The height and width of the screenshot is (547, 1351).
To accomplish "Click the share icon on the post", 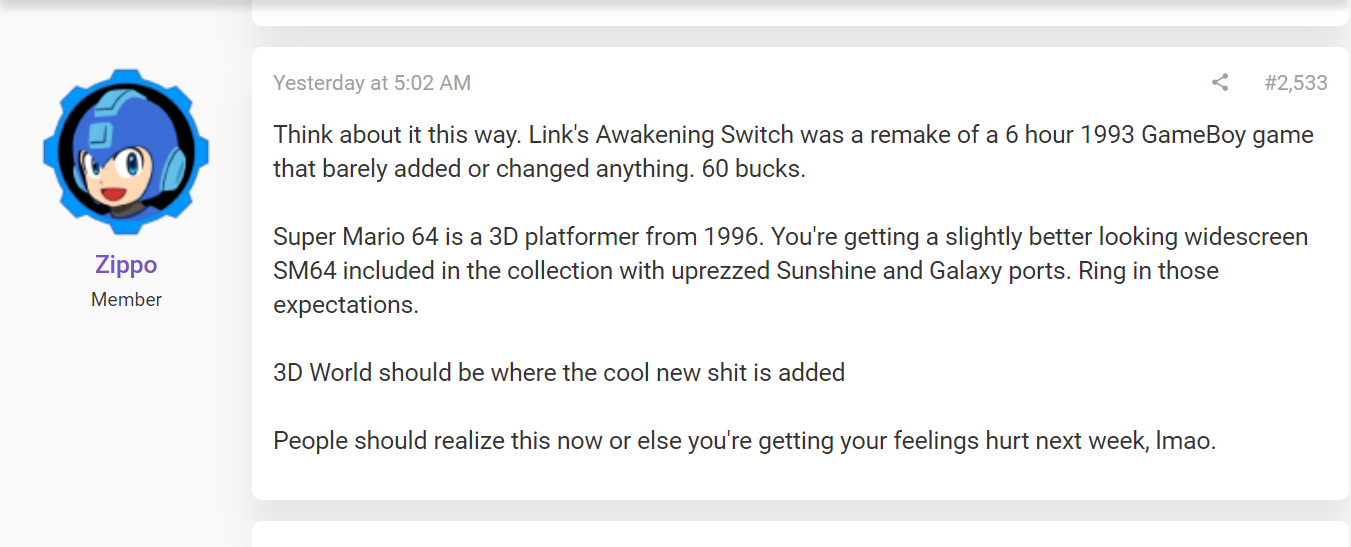I will 1220,83.
